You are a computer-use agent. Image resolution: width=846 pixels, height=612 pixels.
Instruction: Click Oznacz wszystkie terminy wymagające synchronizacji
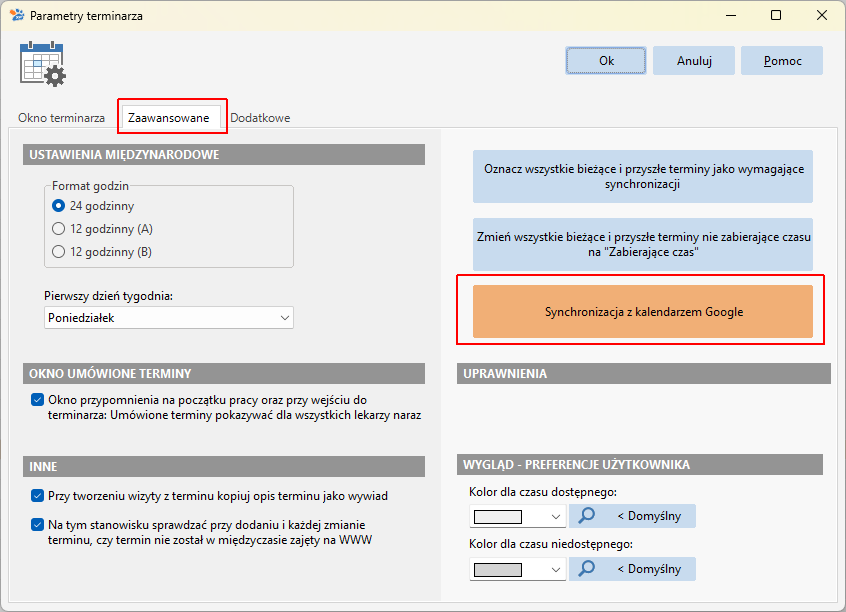[643, 176]
